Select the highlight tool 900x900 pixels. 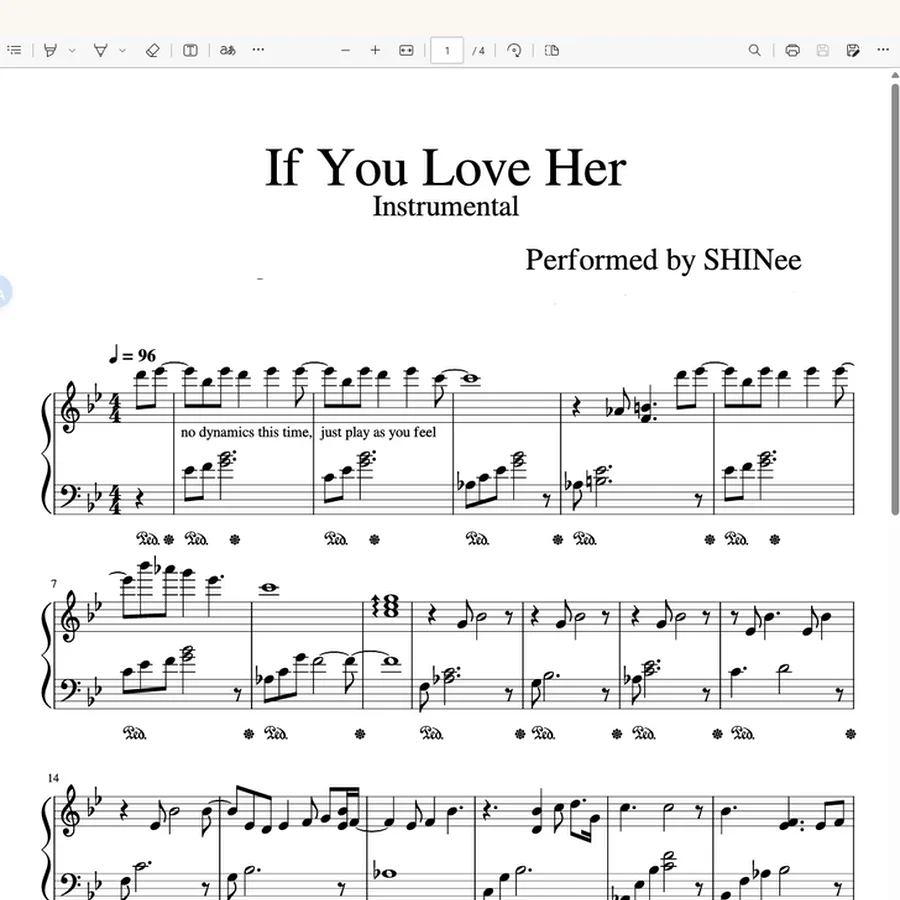[51, 51]
